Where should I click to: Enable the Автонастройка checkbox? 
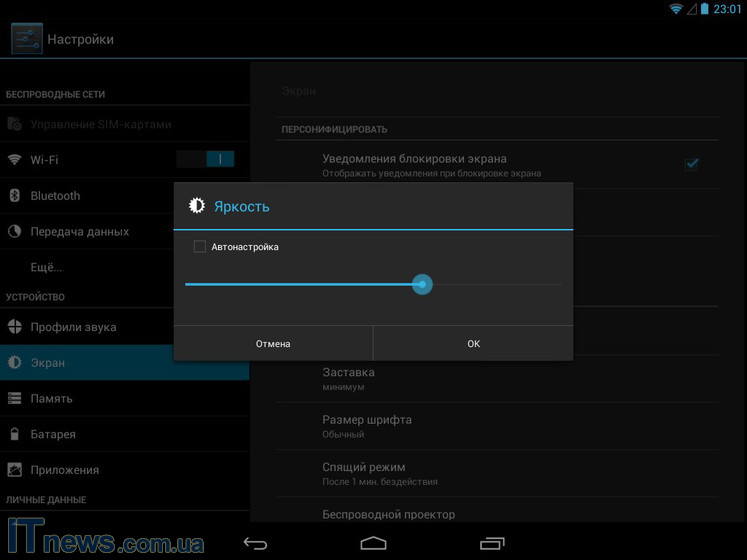[200, 247]
